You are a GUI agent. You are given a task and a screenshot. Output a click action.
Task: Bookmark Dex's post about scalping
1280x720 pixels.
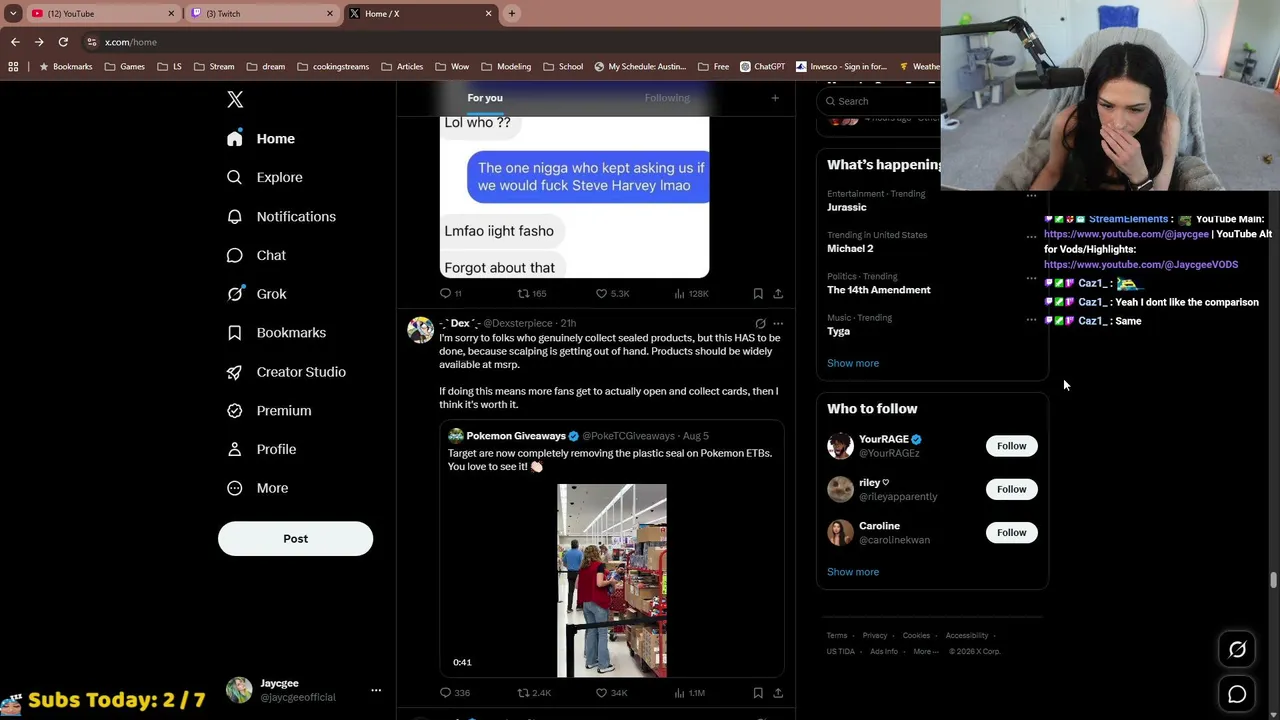coord(758,692)
